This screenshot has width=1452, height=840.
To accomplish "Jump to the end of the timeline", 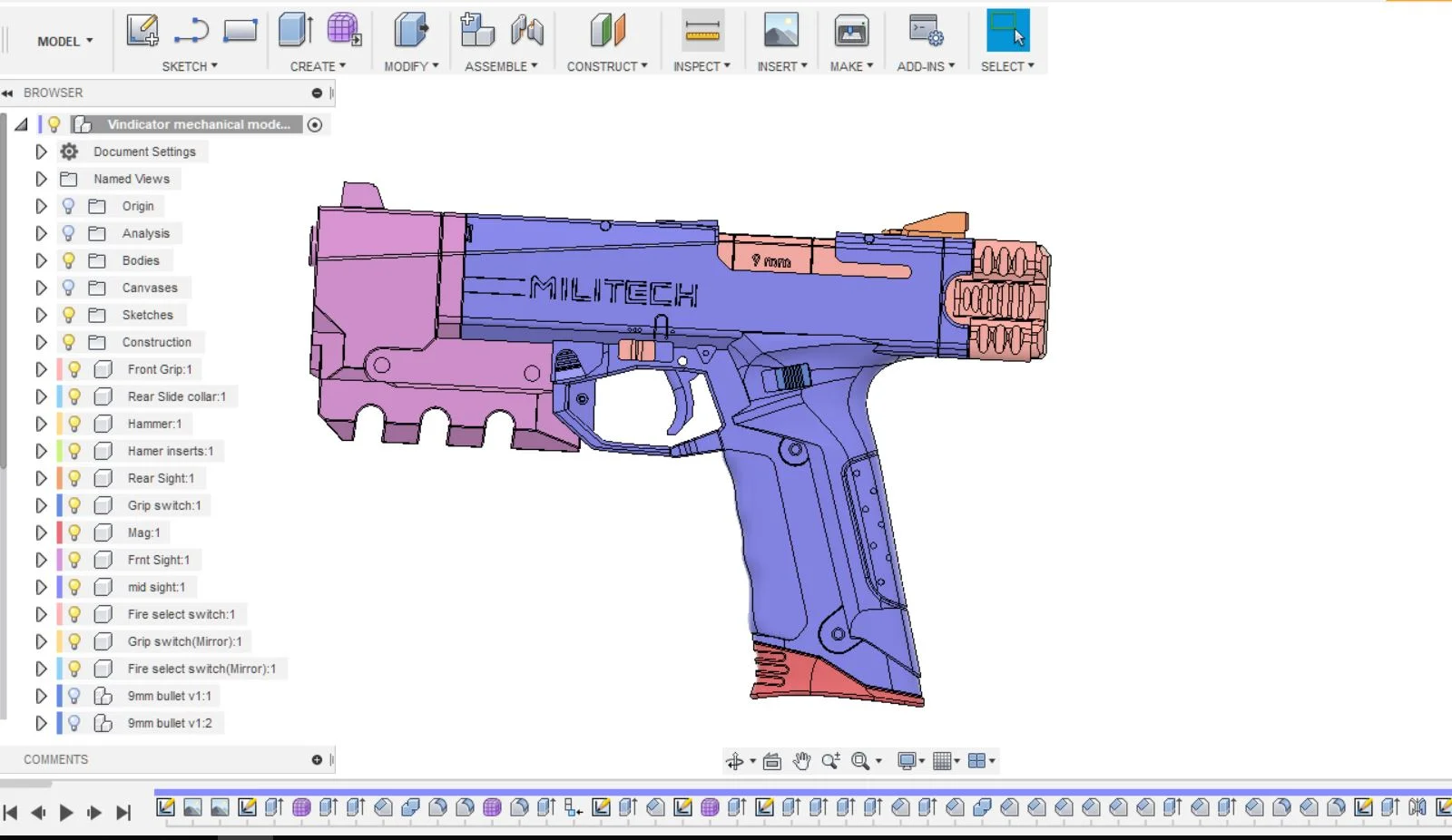I will click(123, 812).
